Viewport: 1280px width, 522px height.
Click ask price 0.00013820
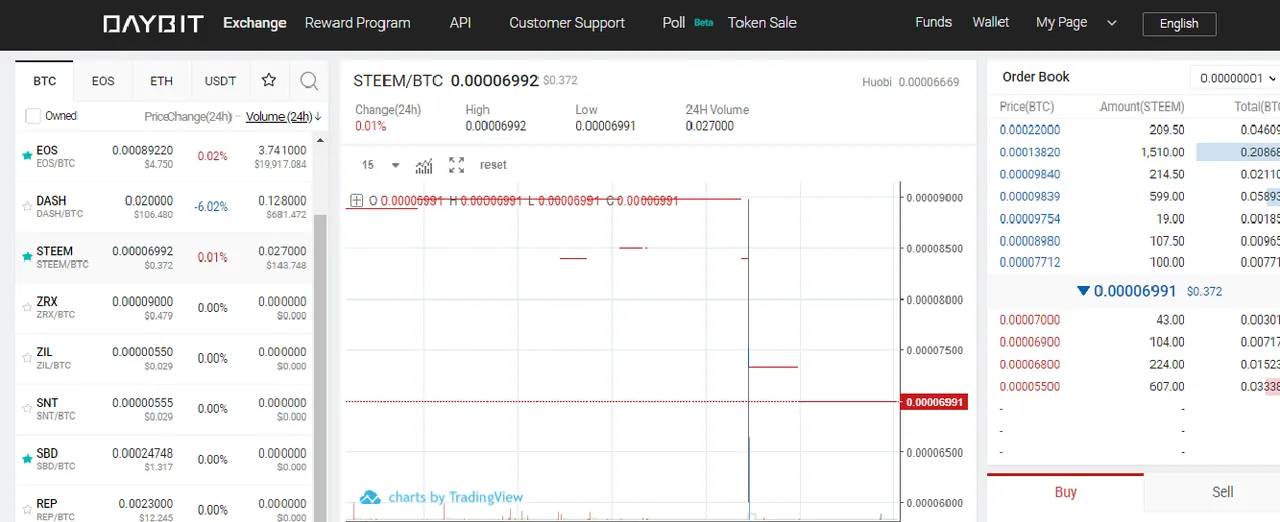1030,152
